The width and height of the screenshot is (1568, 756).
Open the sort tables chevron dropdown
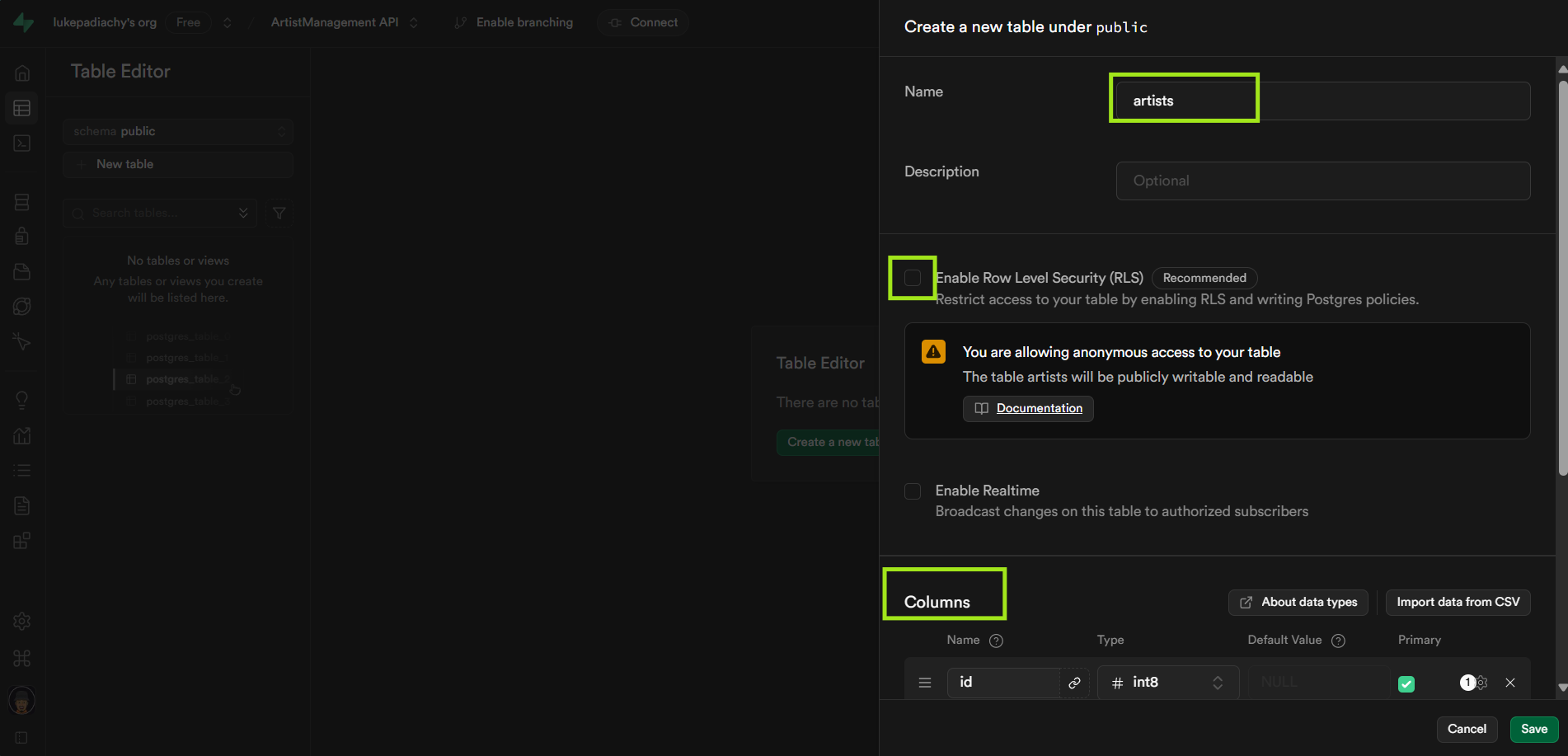pos(243,213)
